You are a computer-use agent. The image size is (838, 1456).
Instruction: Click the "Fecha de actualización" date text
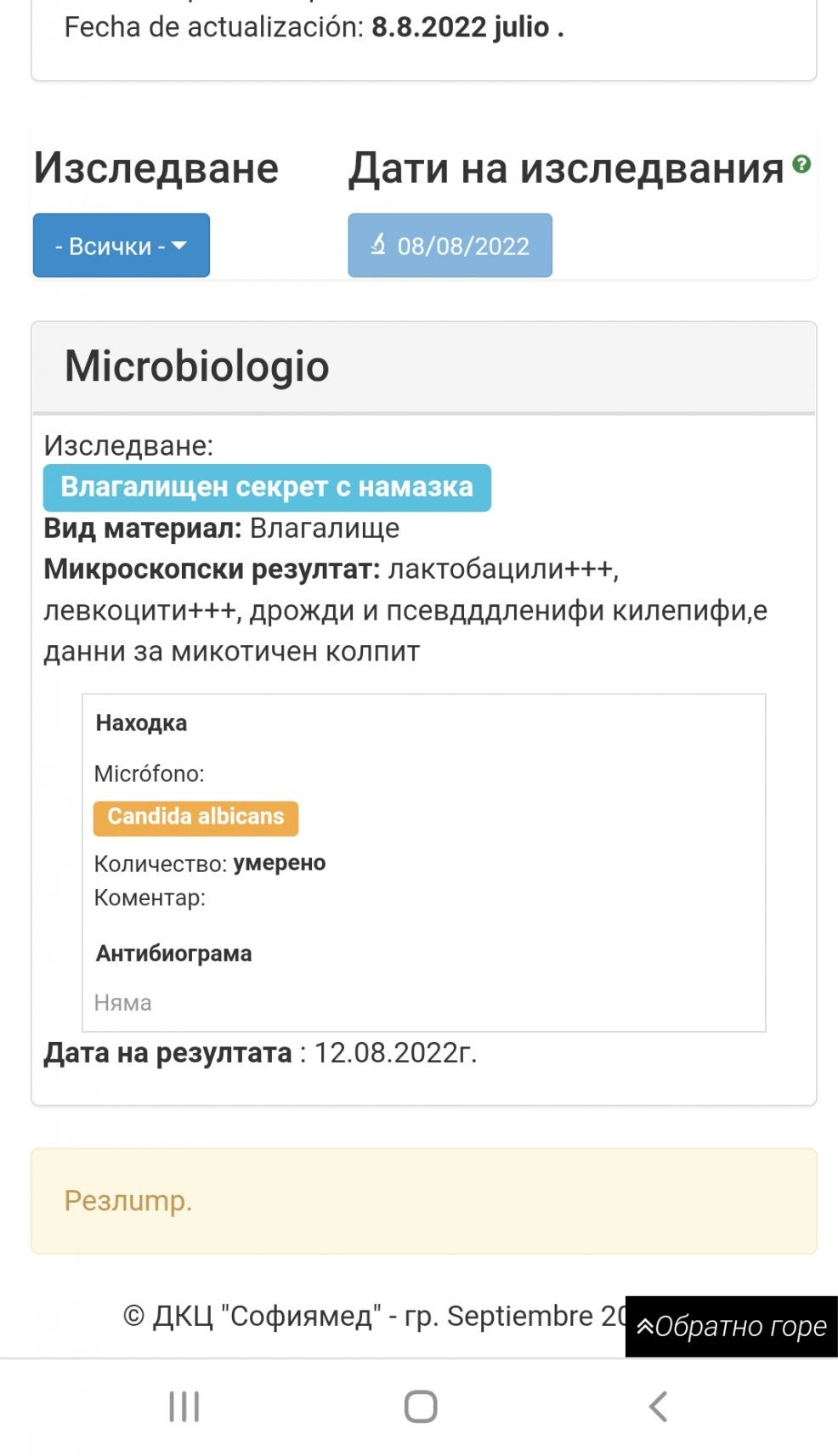pos(314,27)
